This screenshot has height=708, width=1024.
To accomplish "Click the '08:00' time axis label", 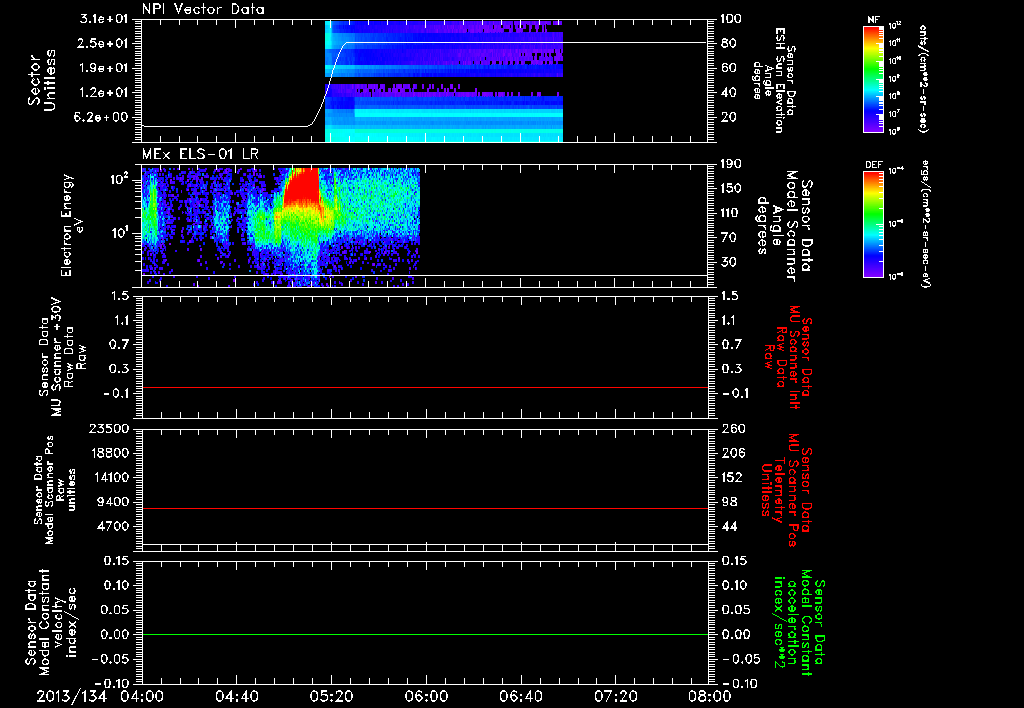I will [710, 696].
